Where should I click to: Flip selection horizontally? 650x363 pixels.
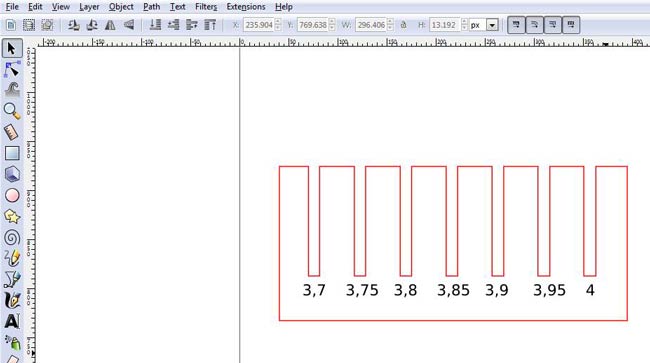point(110,25)
